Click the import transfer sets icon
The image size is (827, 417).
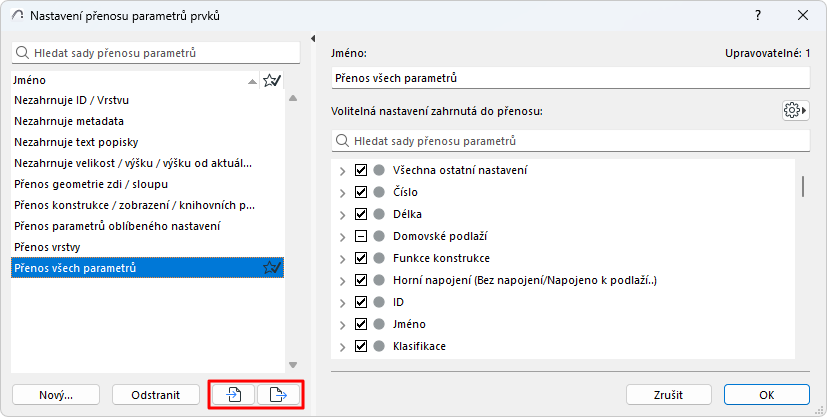point(233,395)
